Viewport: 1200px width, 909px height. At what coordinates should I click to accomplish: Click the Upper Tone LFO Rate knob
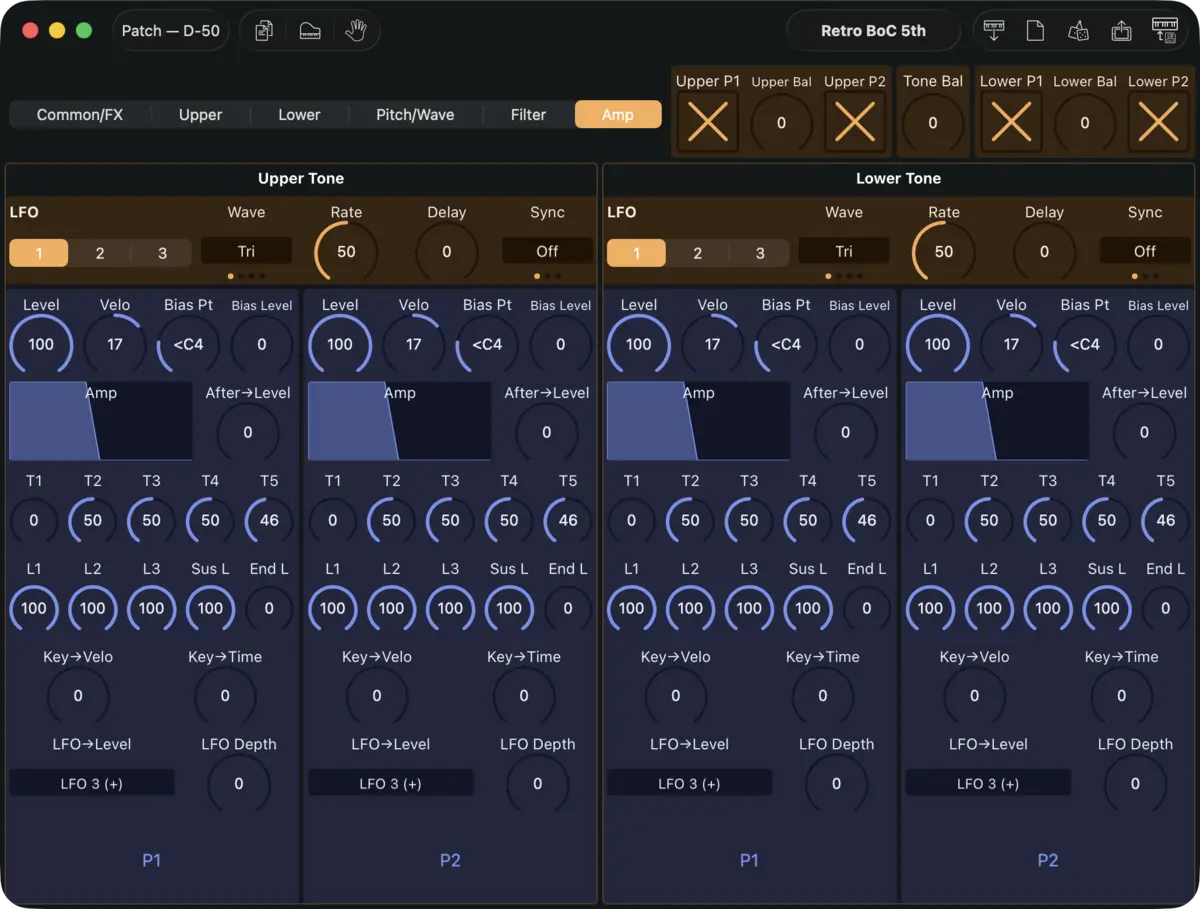pyautogui.click(x=346, y=251)
